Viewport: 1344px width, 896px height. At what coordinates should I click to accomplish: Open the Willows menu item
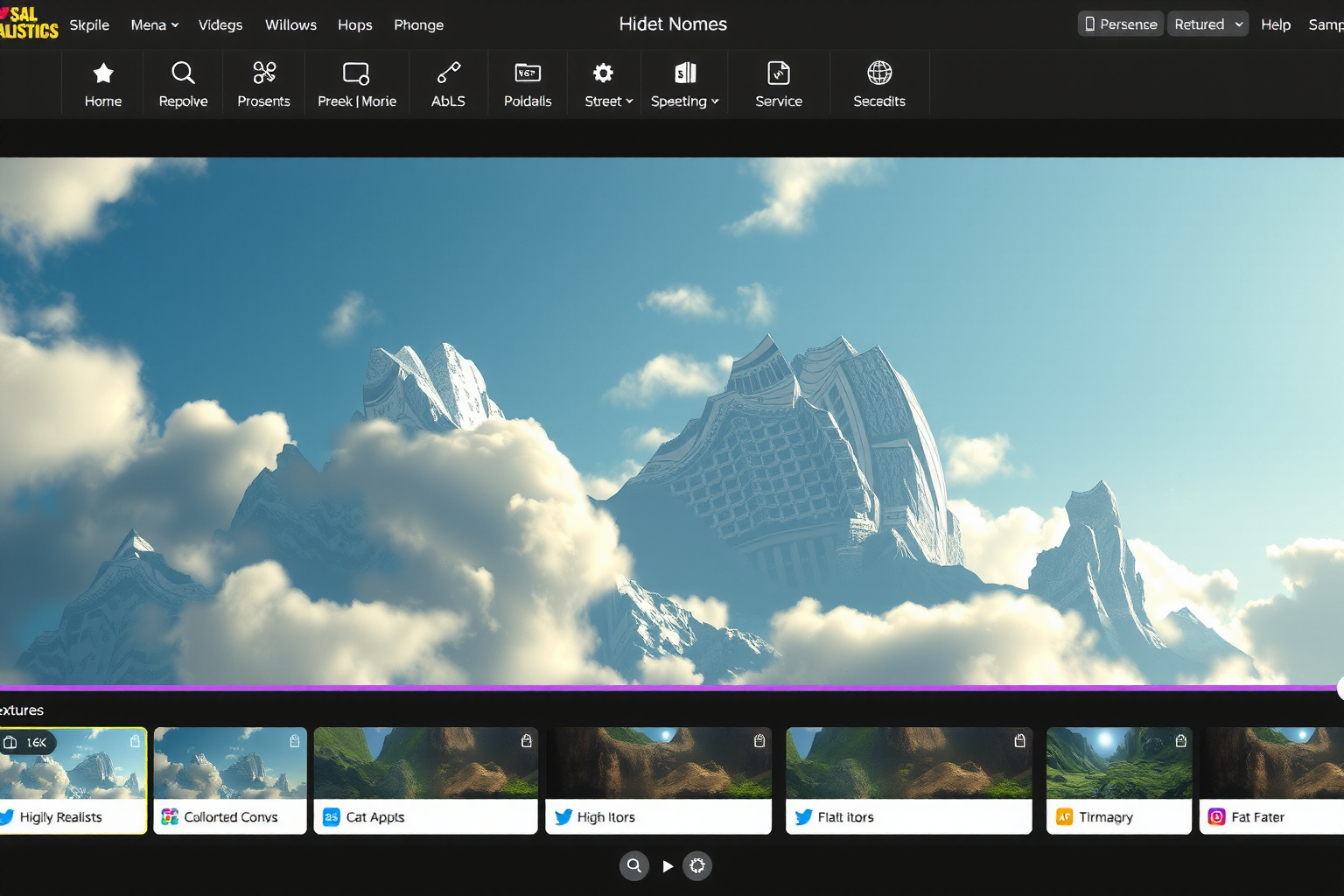[290, 25]
